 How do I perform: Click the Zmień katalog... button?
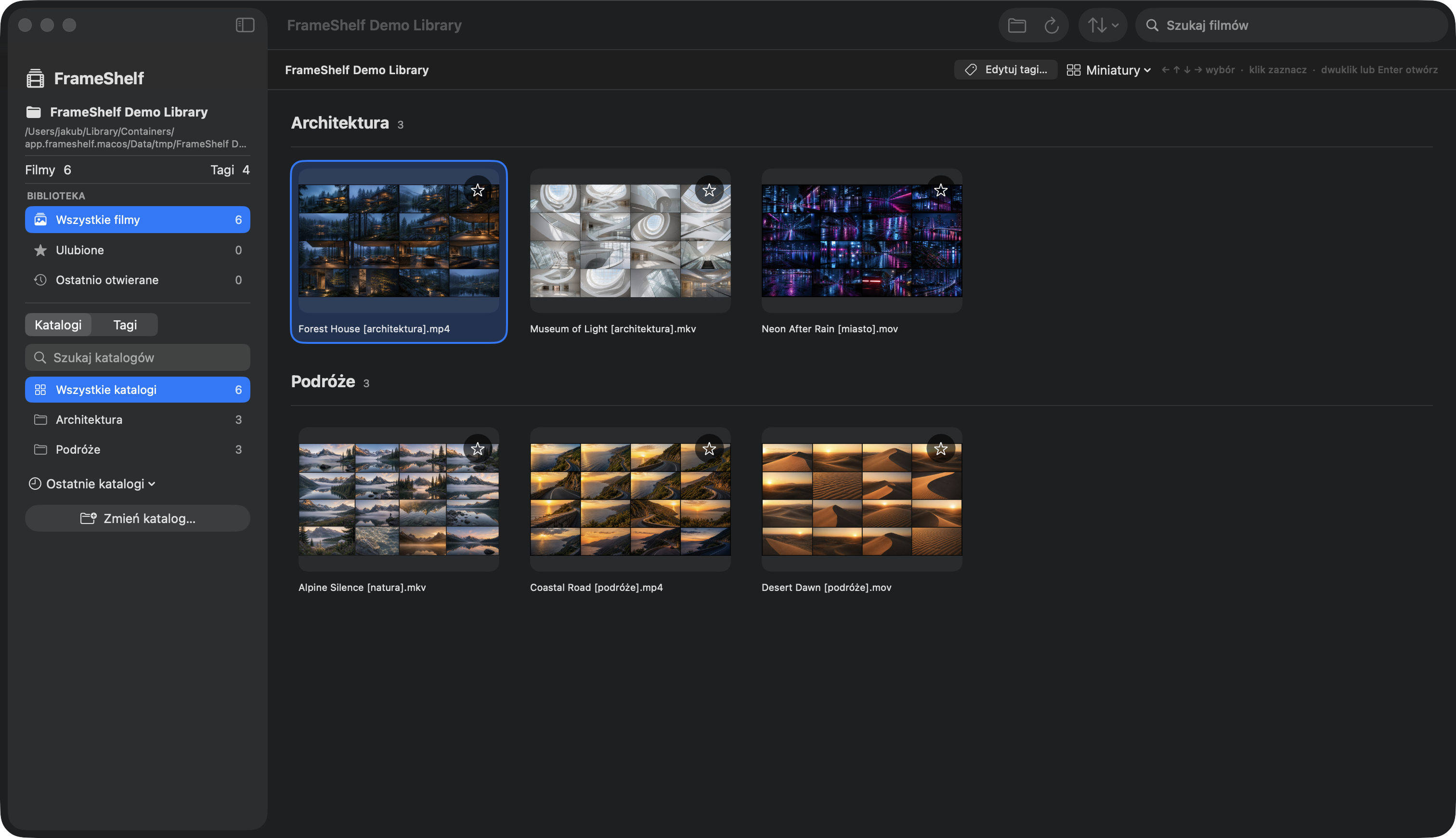[138, 518]
